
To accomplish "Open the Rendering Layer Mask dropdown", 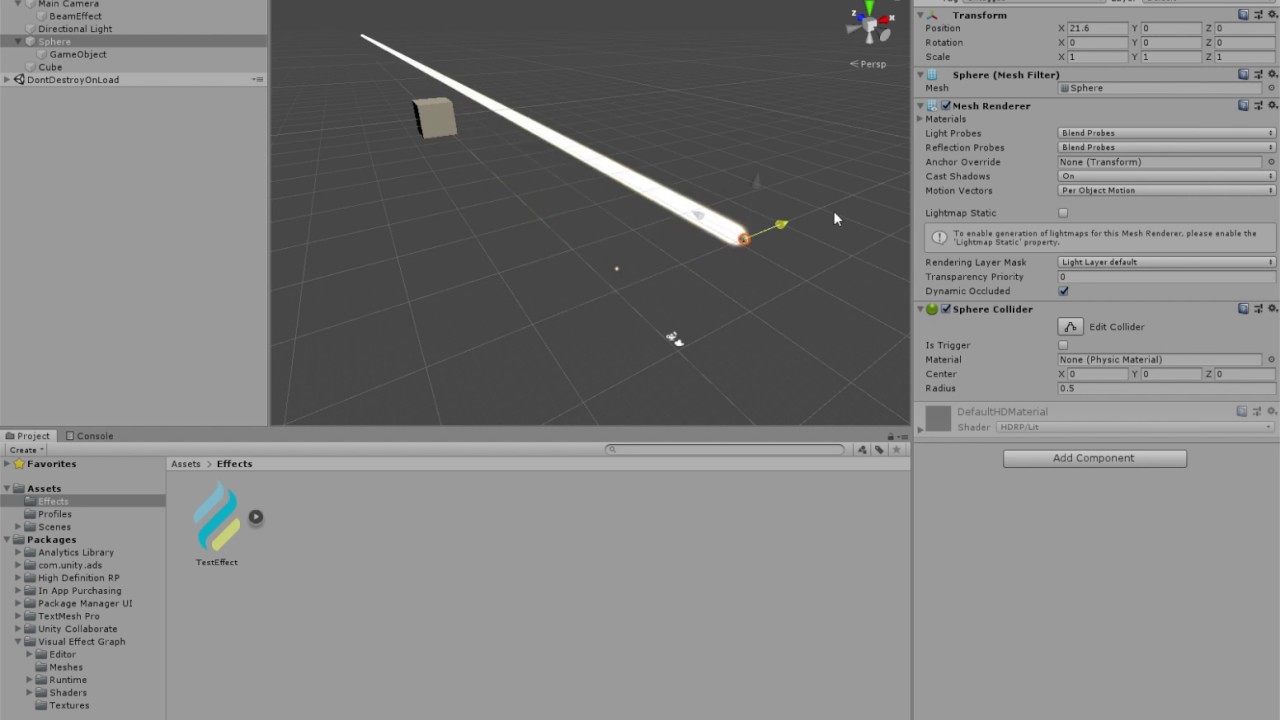I will point(1167,262).
